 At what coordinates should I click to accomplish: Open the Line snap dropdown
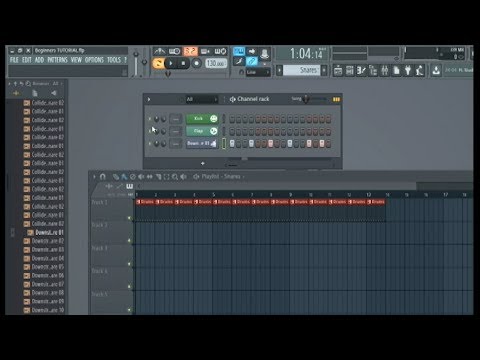click(x=258, y=72)
